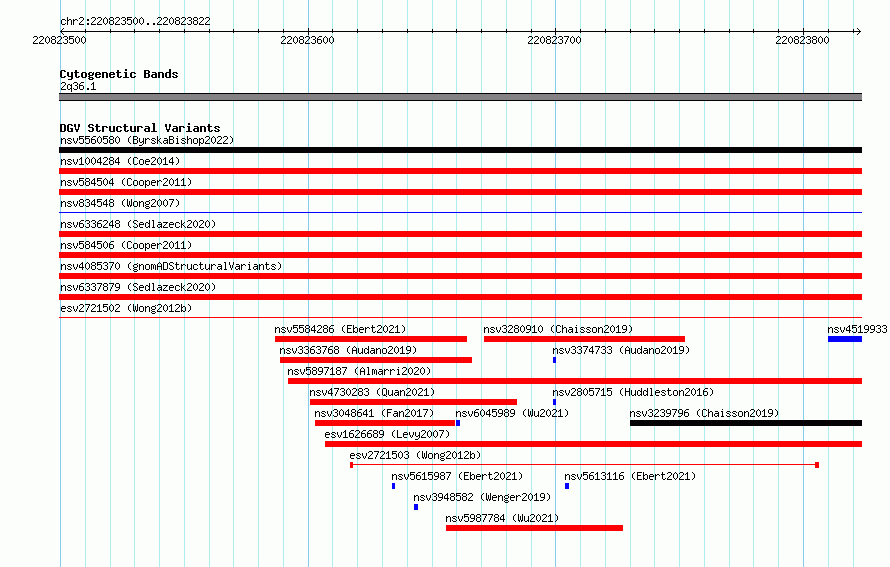The image size is (890, 567).
Task: Select the red nsv5584286 variant bar
Action: click(x=371, y=339)
